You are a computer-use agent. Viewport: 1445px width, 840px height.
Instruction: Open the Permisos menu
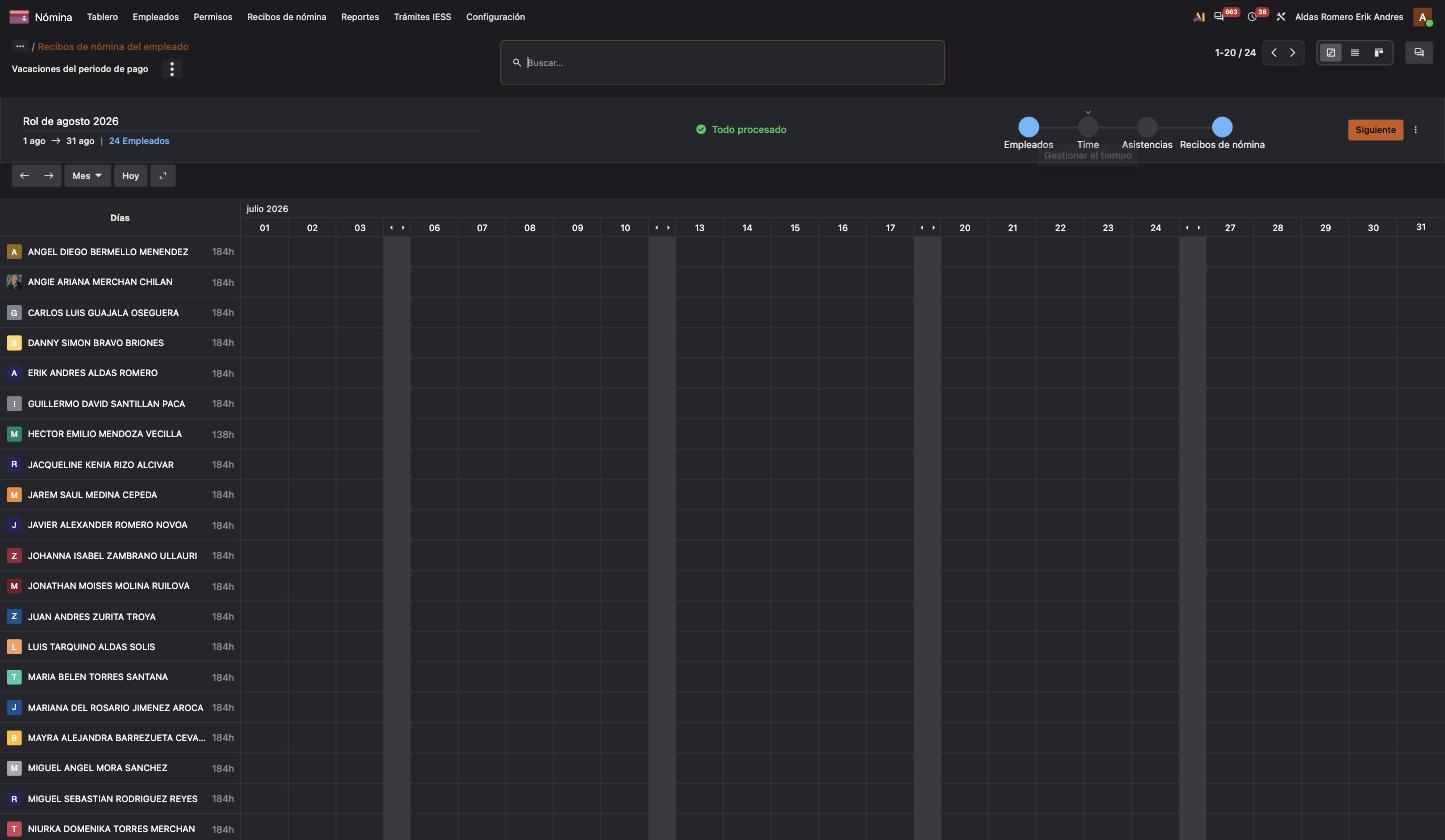click(213, 17)
